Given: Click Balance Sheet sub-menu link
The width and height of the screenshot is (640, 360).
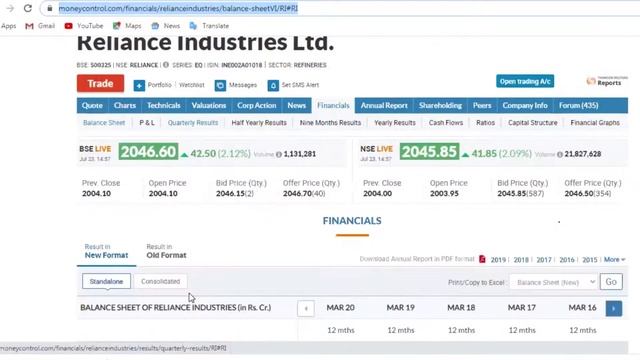Looking at the screenshot, I should 104,123.
